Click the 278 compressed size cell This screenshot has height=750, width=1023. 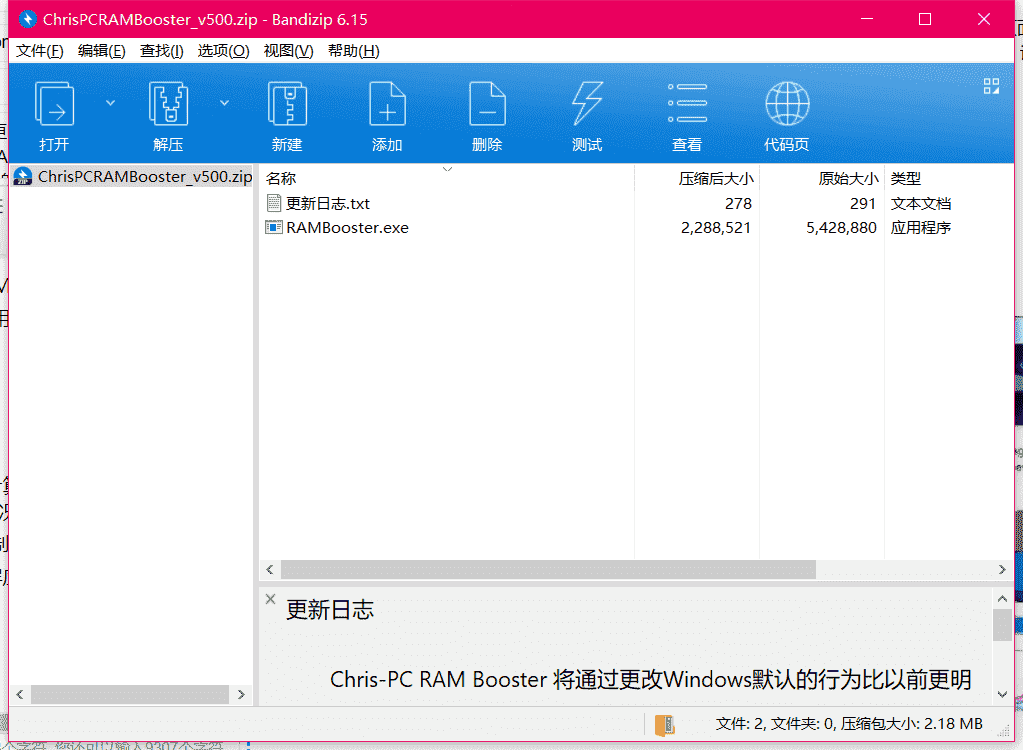coord(738,203)
